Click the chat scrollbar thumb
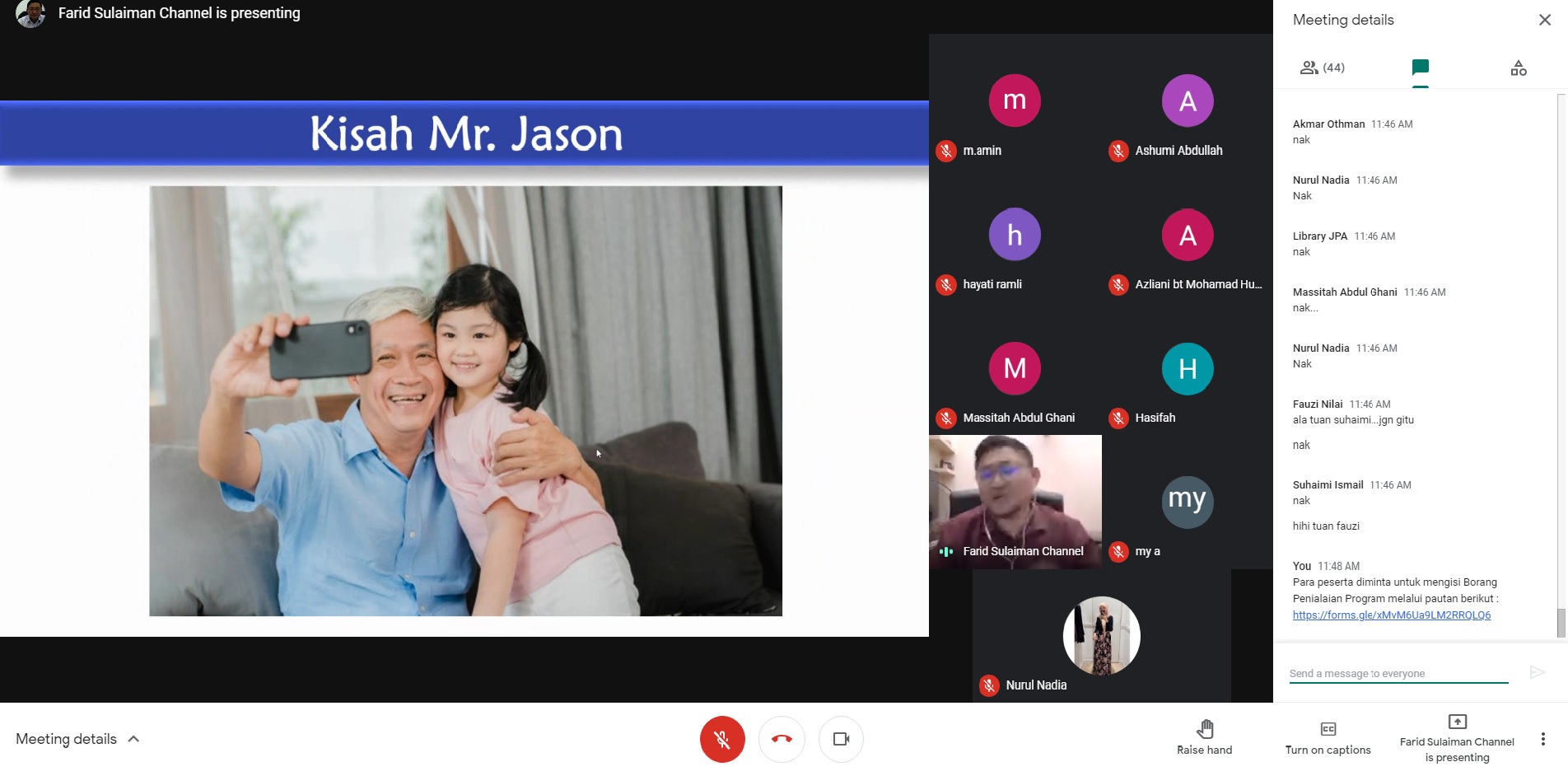Screen dimensions: 1568x776 tap(1561, 623)
